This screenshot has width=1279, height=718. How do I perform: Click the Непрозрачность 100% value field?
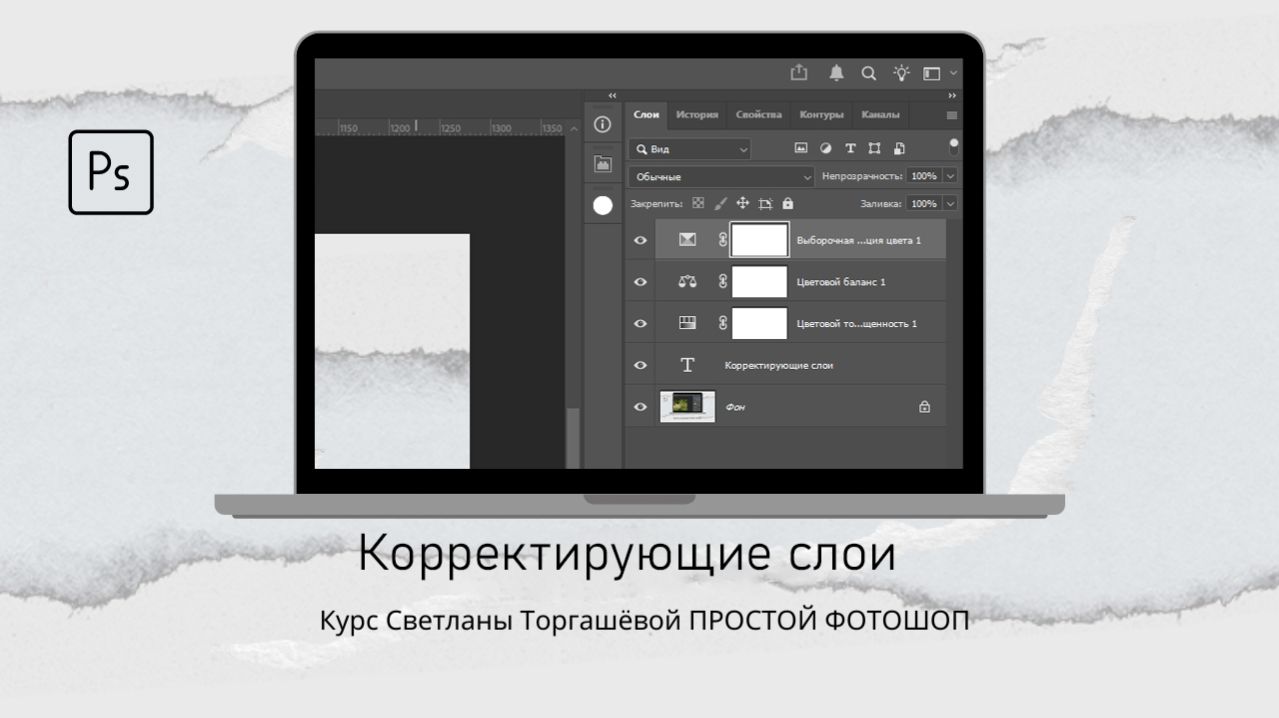[x=924, y=176]
